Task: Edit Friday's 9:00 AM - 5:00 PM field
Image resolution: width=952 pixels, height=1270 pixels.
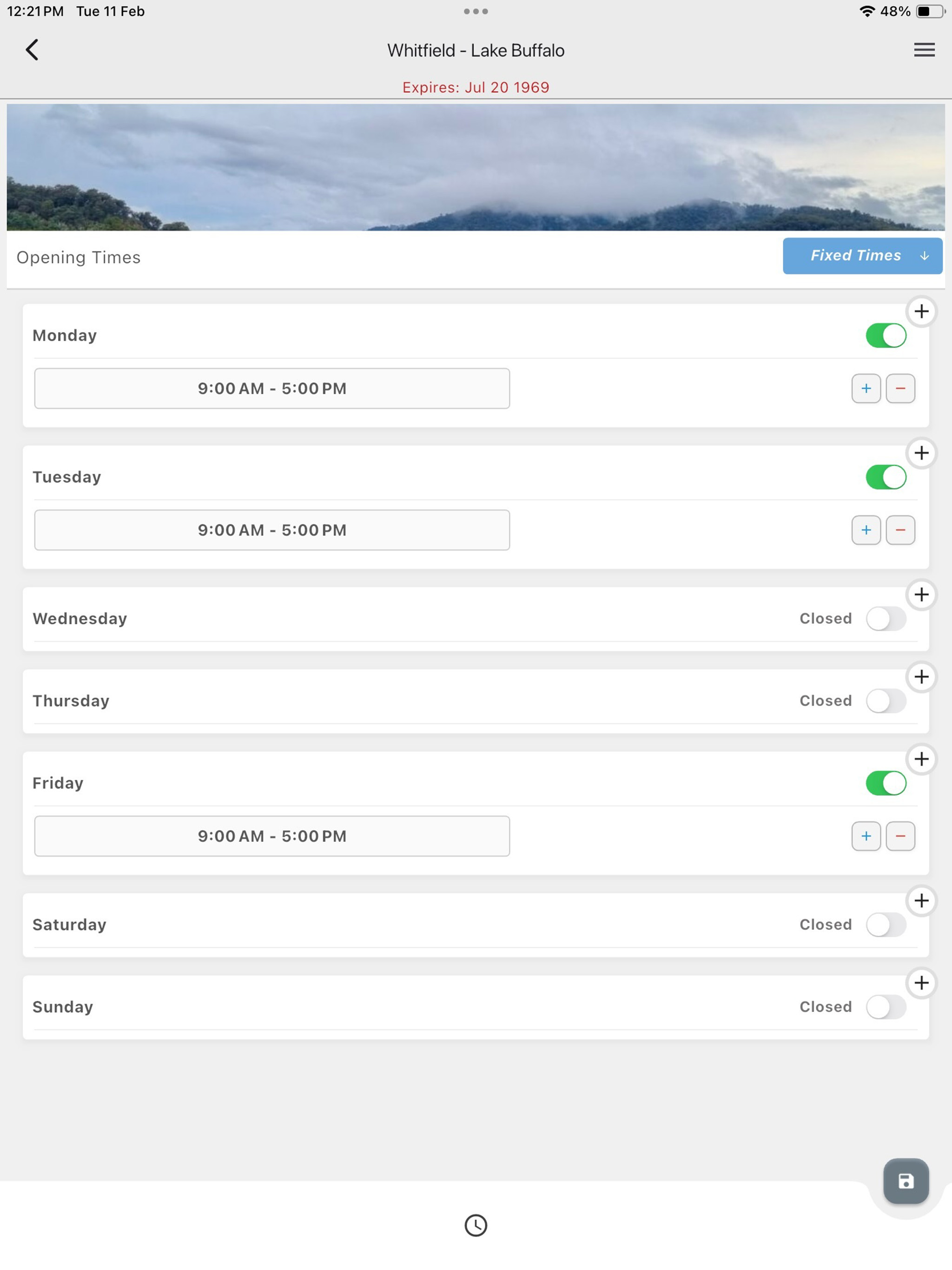Action: tap(271, 836)
